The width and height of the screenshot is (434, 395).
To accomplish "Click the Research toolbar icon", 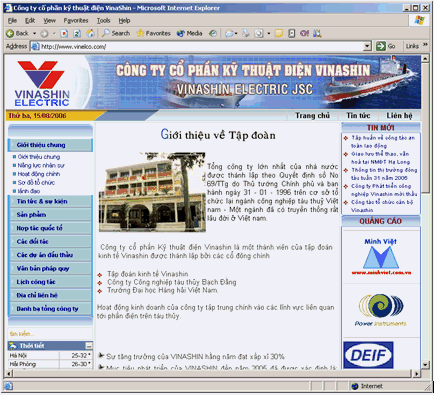I will coord(292,33).
